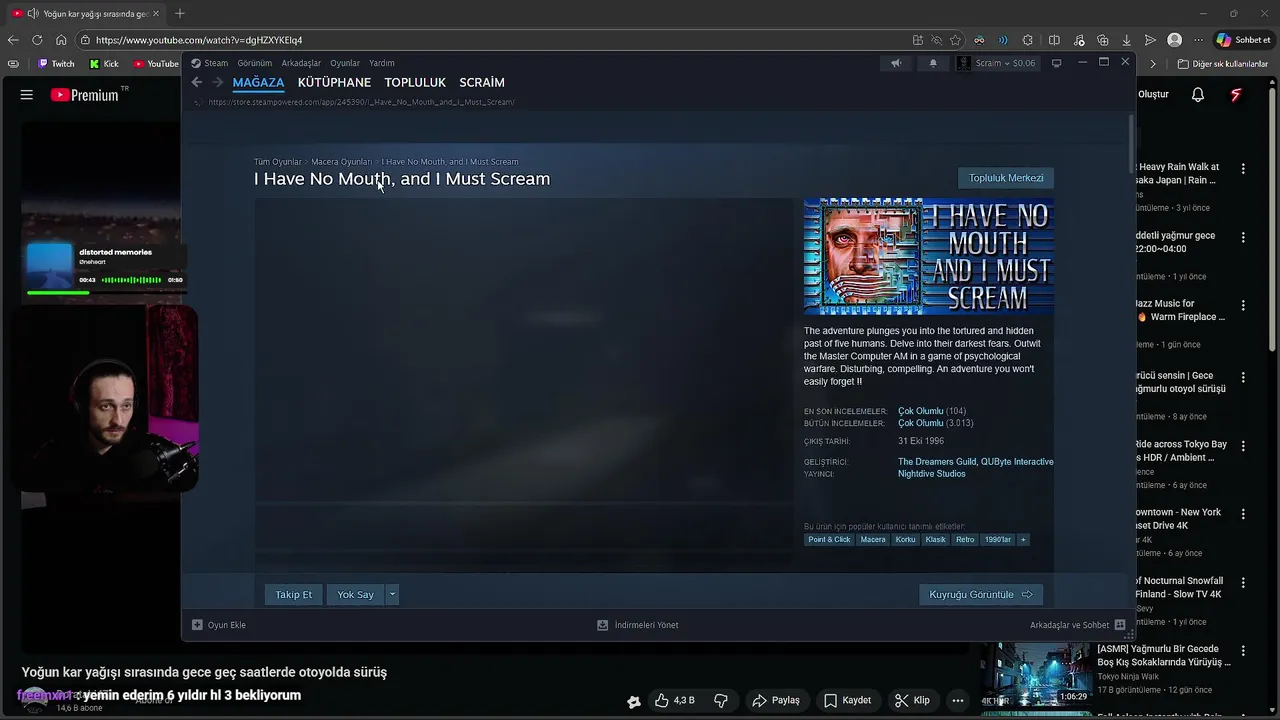Open Nightdive Studios publisher link
1280x720 pixels.
click(932, 474)
